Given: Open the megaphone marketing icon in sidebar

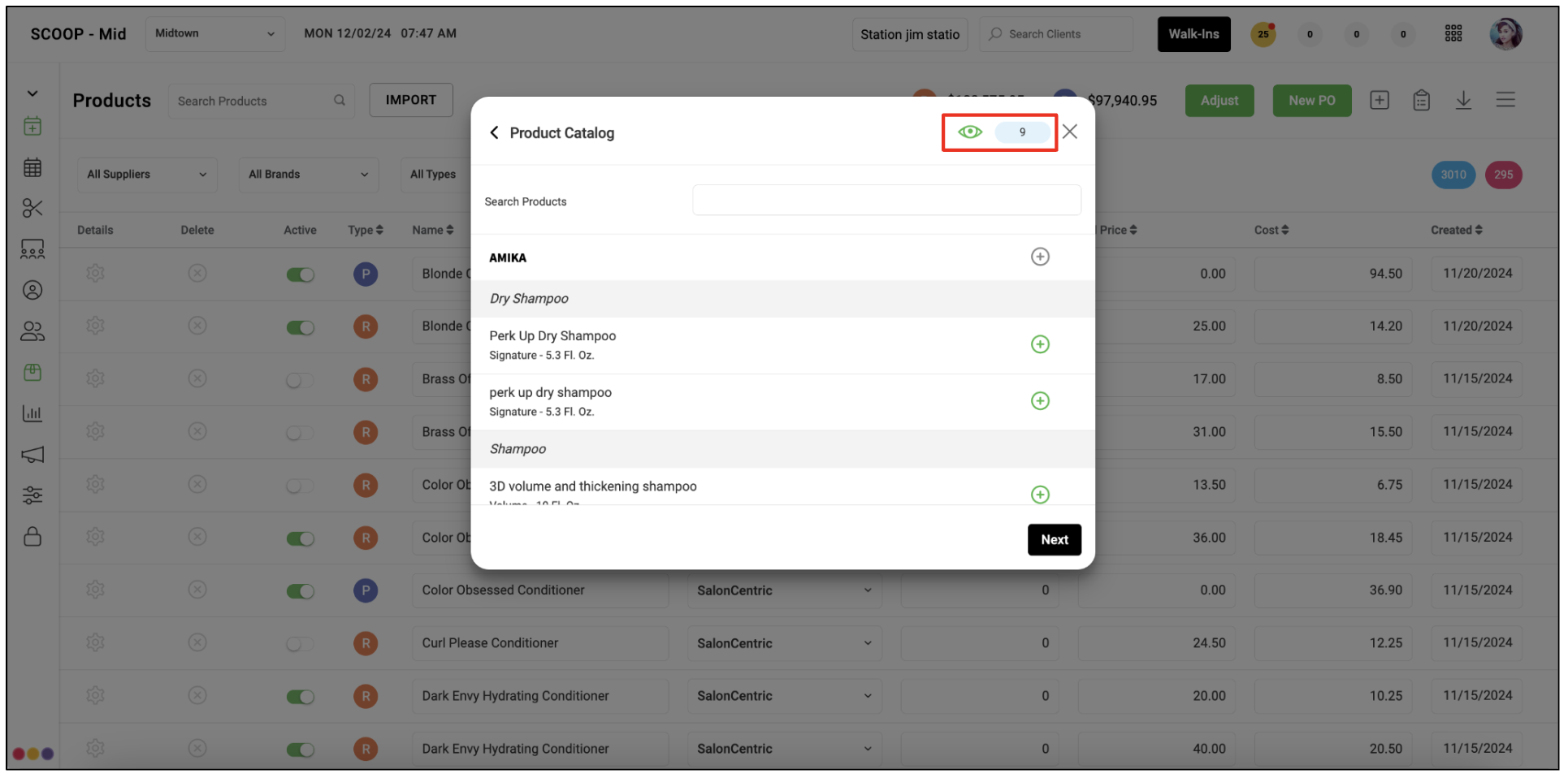Looking at the screenshot, I should (x=32, y=454).
